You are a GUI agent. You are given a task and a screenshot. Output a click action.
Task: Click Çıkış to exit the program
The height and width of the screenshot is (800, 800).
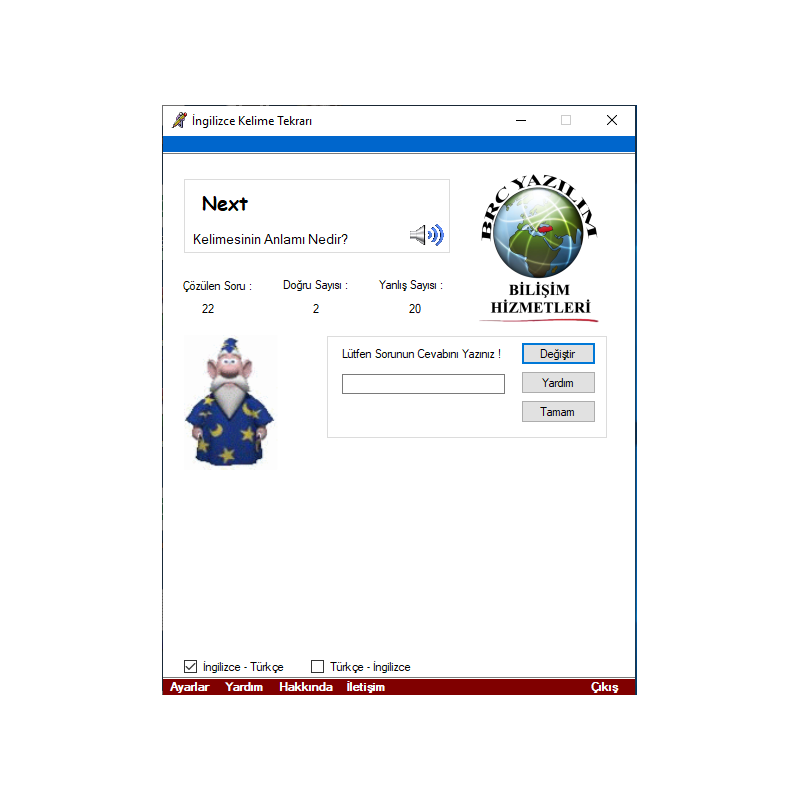[604, 687]
